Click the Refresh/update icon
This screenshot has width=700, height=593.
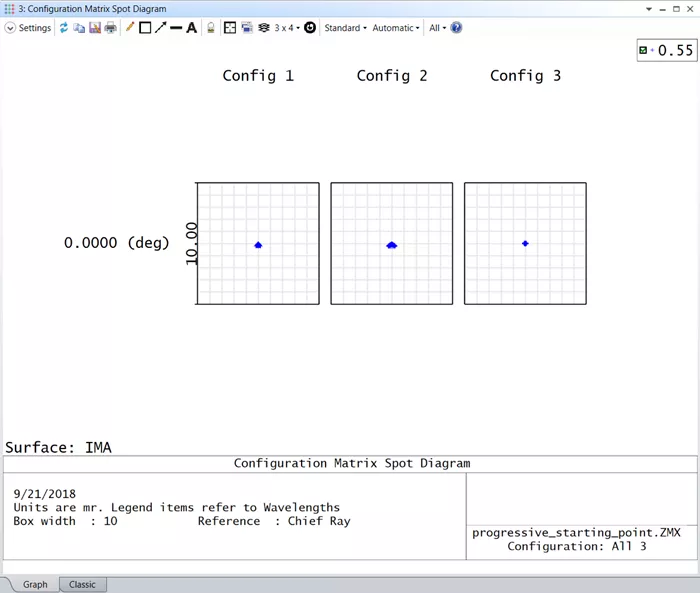pos(64,28)
